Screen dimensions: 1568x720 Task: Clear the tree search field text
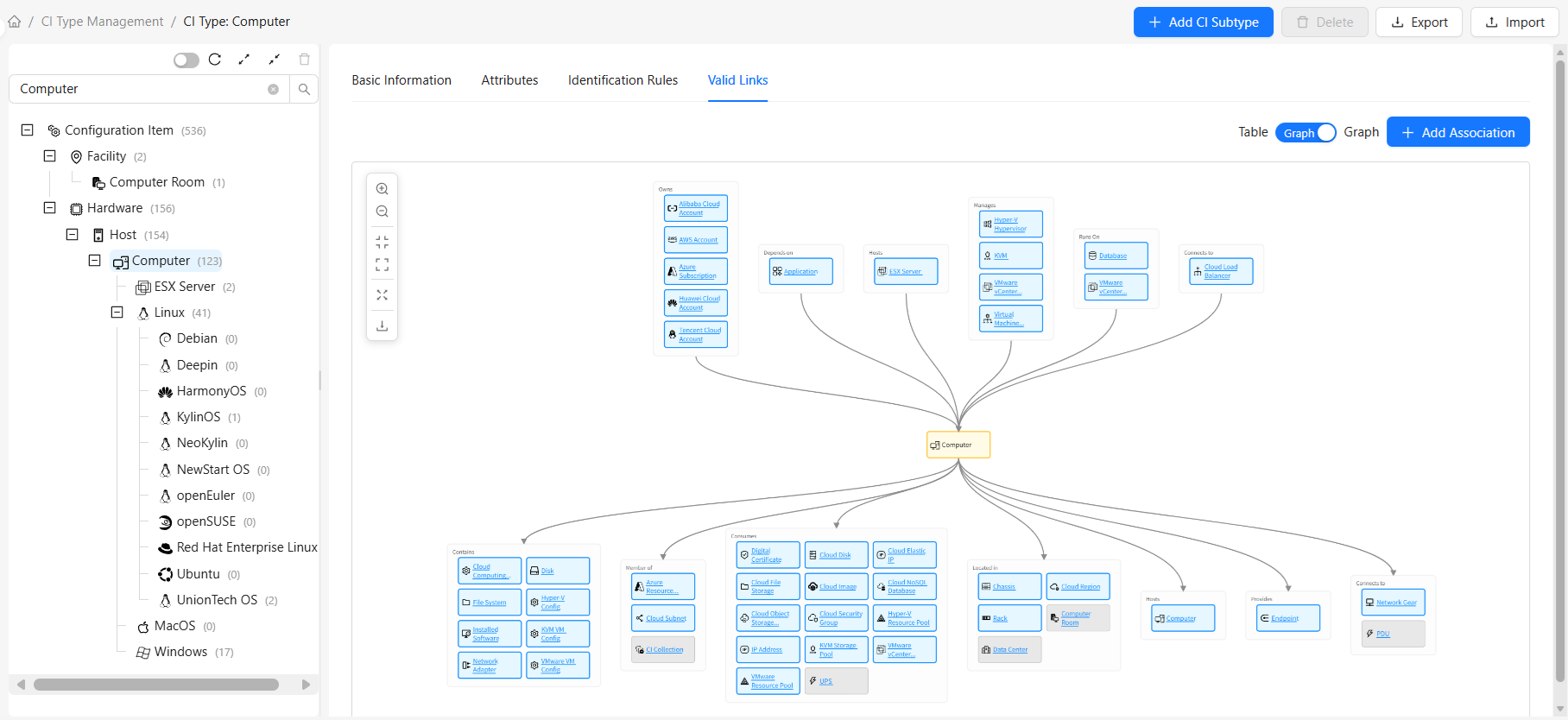273,89
